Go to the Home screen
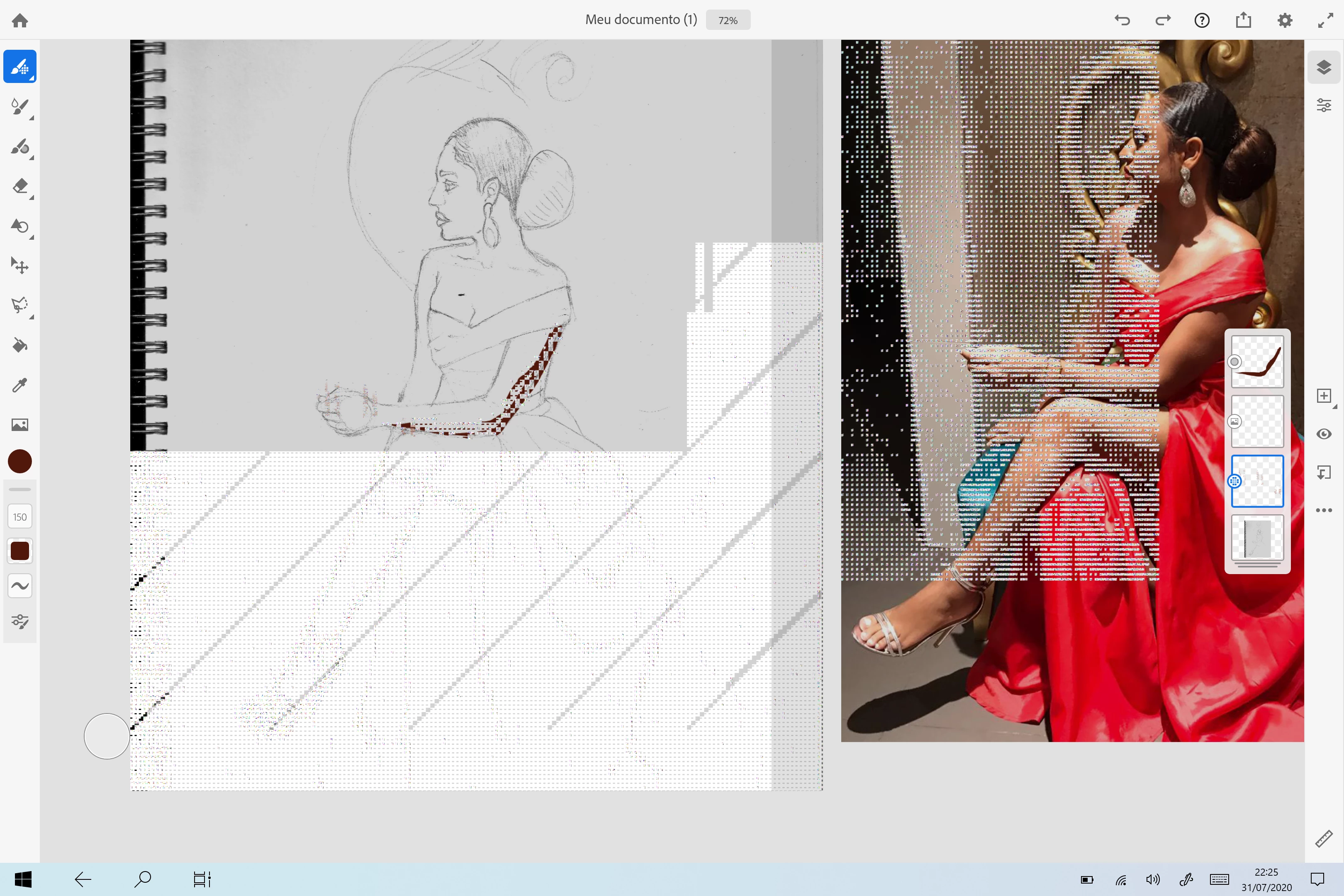The image size is (1344, 896). pyautogui.click(x=20, y=21)
